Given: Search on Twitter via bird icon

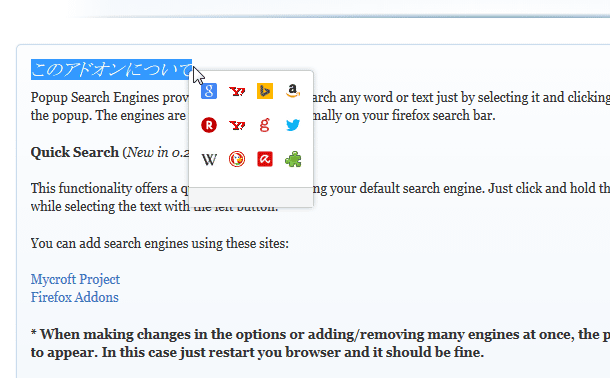Looking at the screenshot, I should (293, 125).
